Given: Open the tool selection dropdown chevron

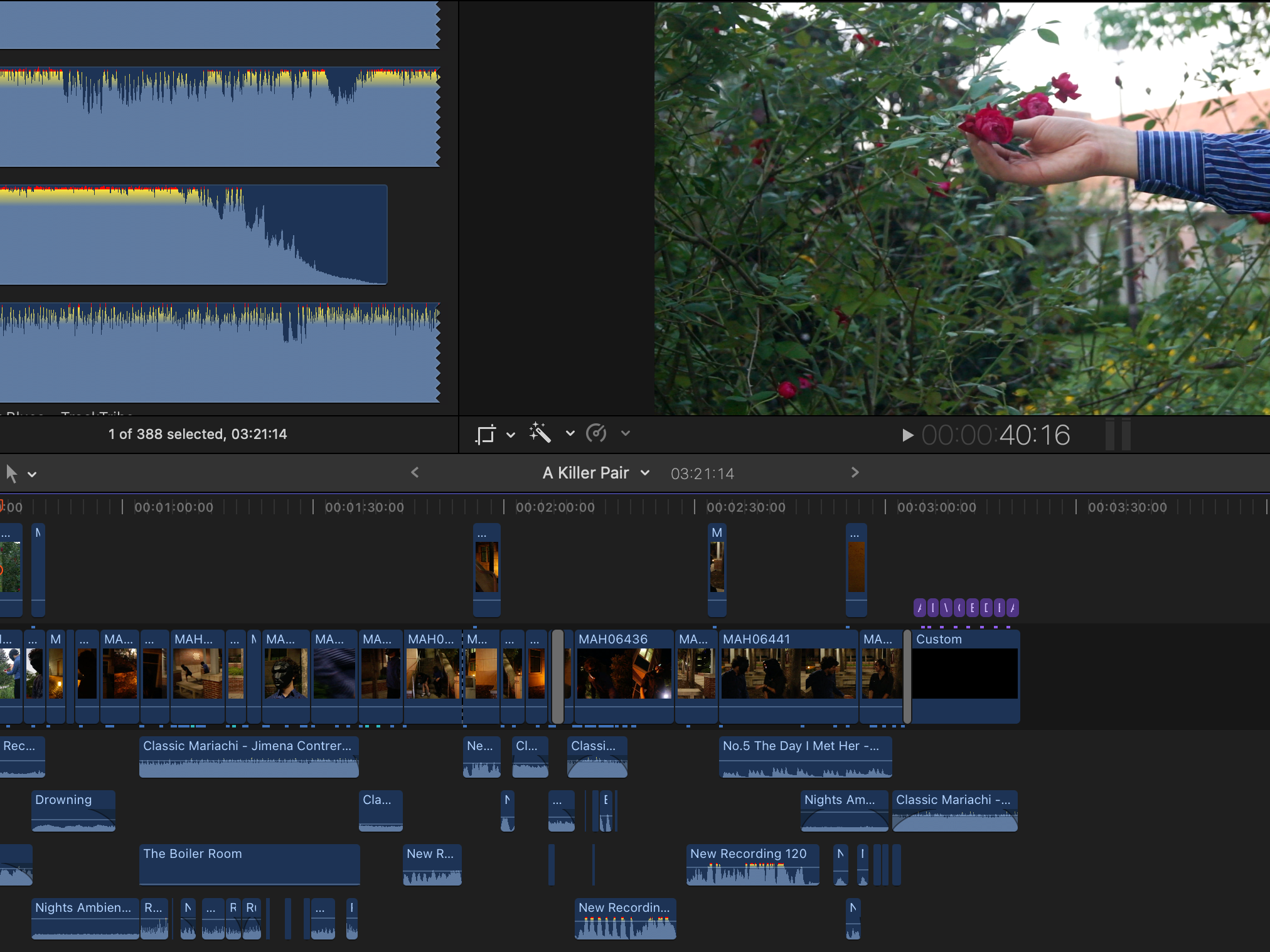Looking at the screenshot, I should coord(32,475).
